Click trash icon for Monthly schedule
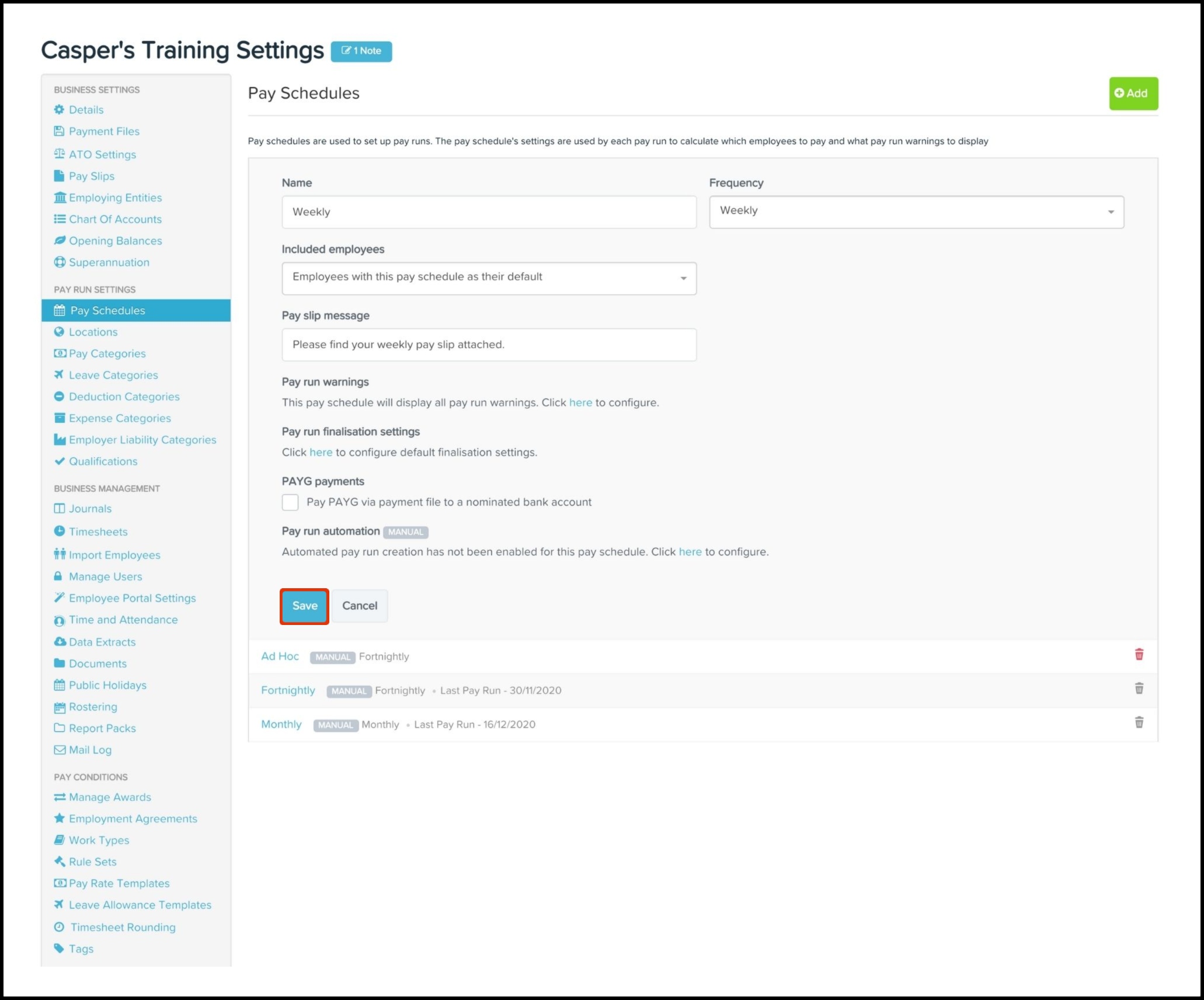1204x1000 pixels. [x=1139, y=723]
